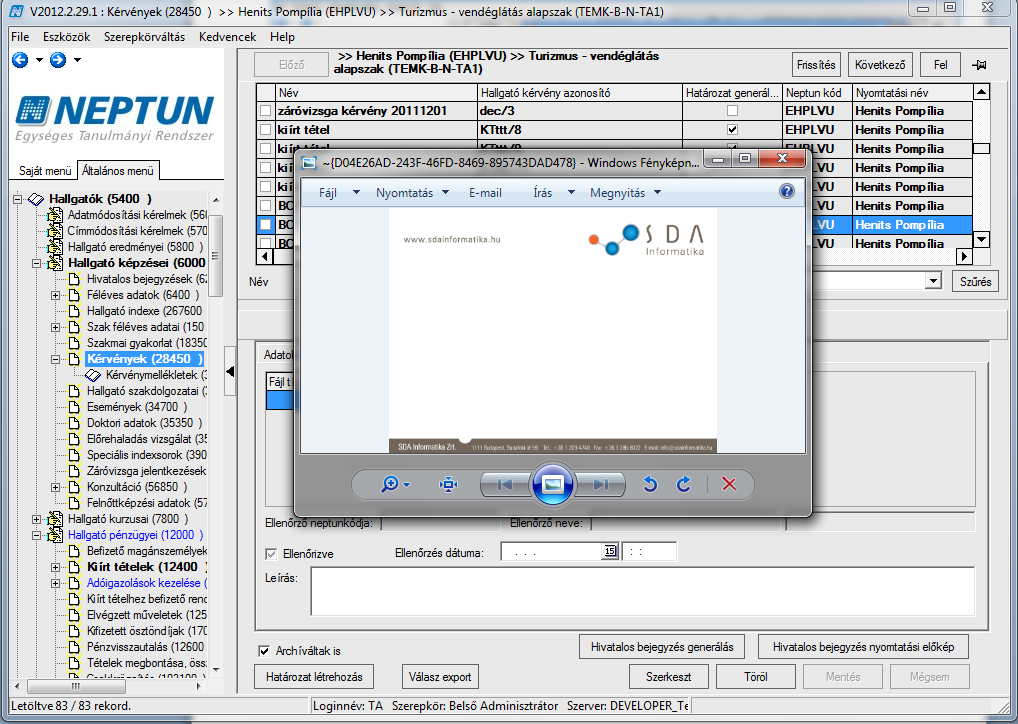Click the Kérvénymellékletek tree icon
Image resolution: width=1018 pixels, height=724 pixels.
93,375
